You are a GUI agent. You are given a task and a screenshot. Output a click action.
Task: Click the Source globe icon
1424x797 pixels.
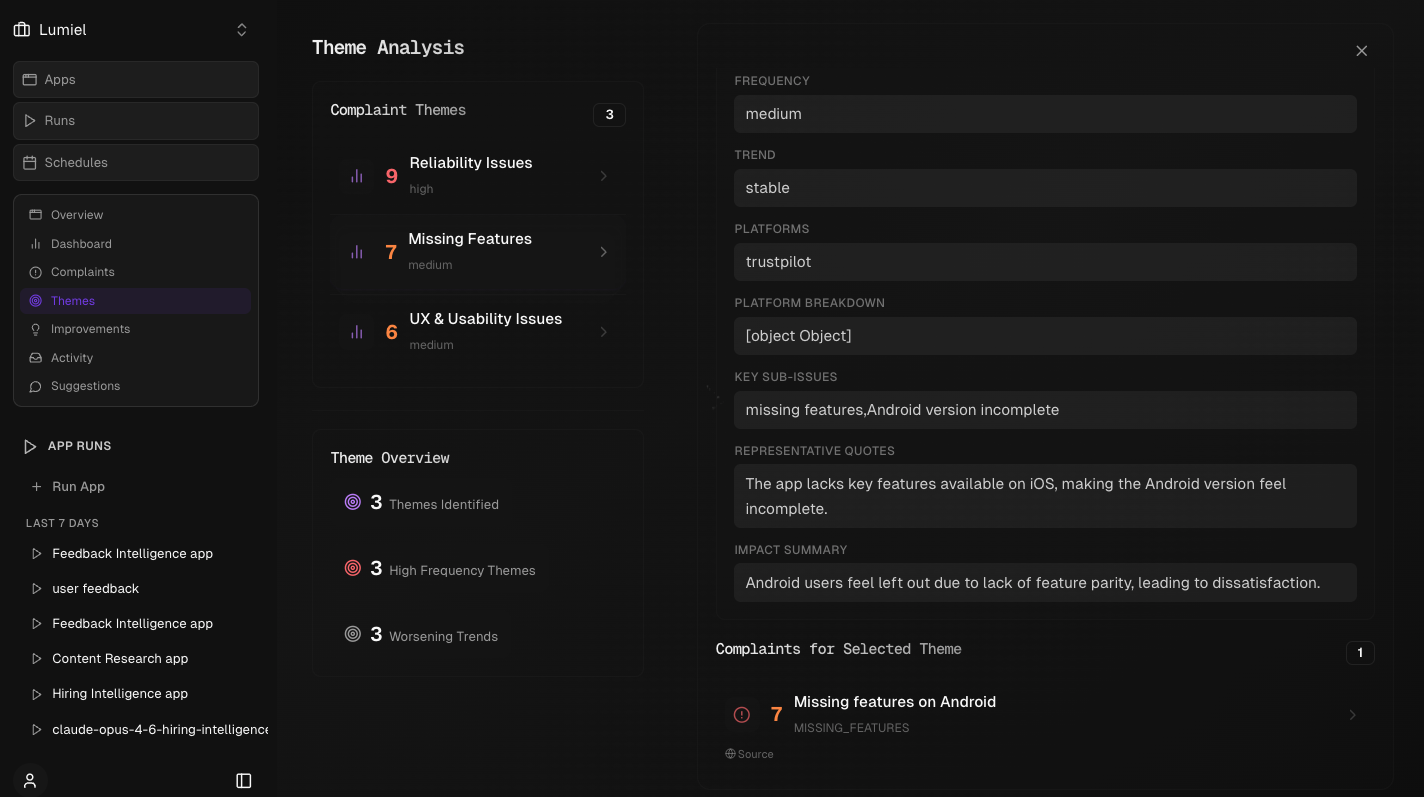[730, 754]
